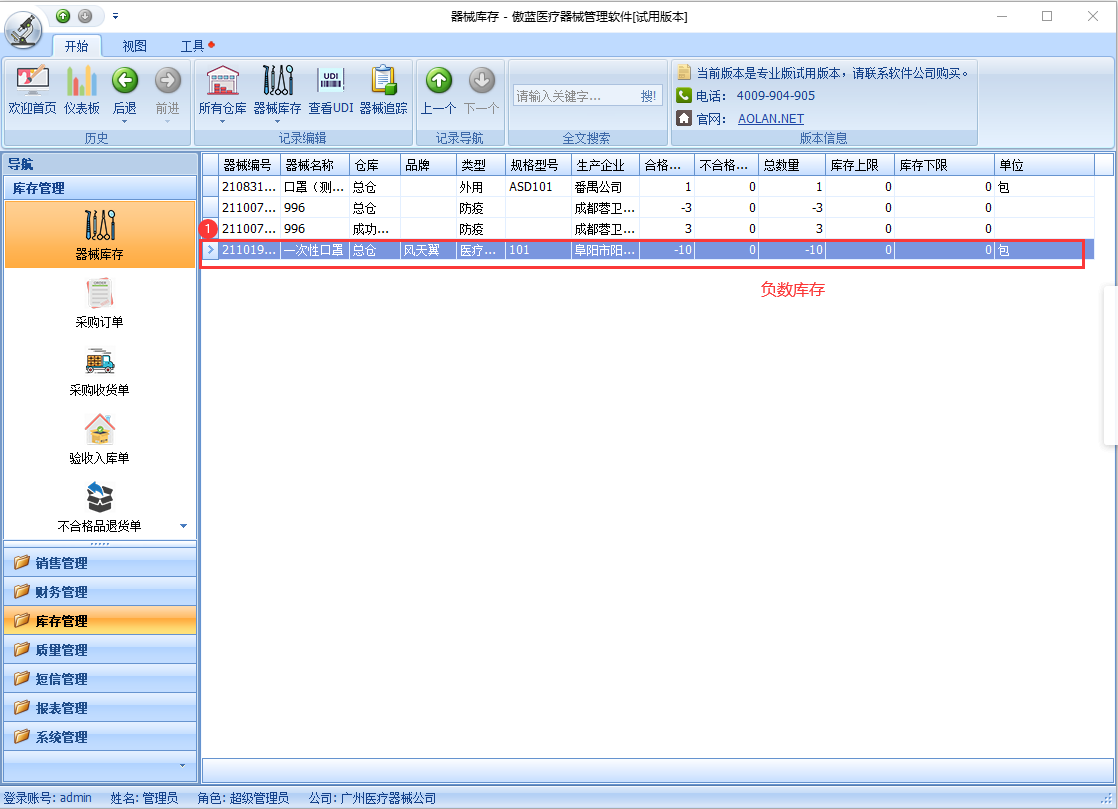This screenshot has width=1118, height=809.
Task: Sort by 生产企业 column header
Action: 605,165
